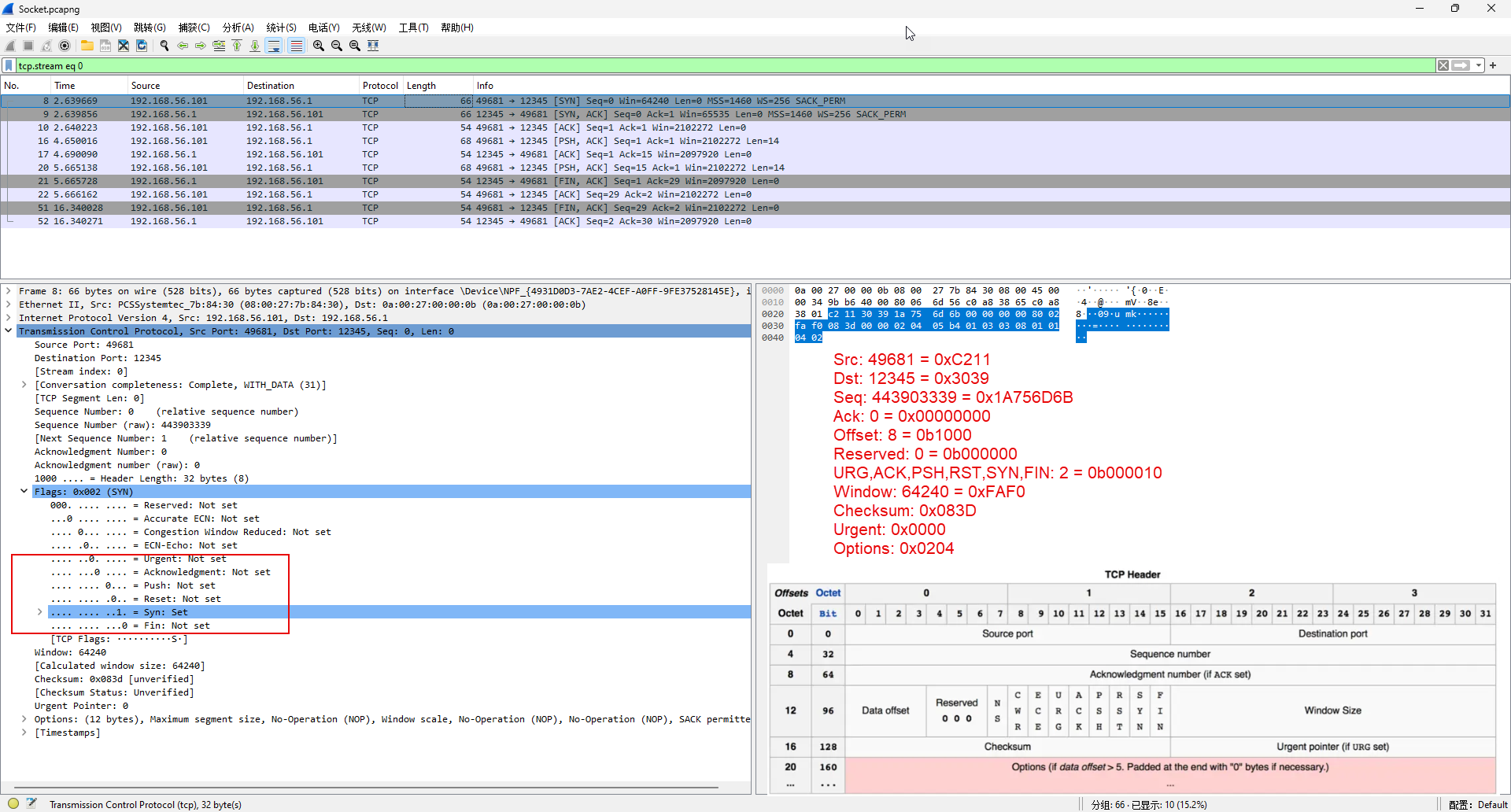Image resolution: width=1511 pixels, height=812 pixels.
Task: Click the Zoom out icon
Action: (337, 46)
